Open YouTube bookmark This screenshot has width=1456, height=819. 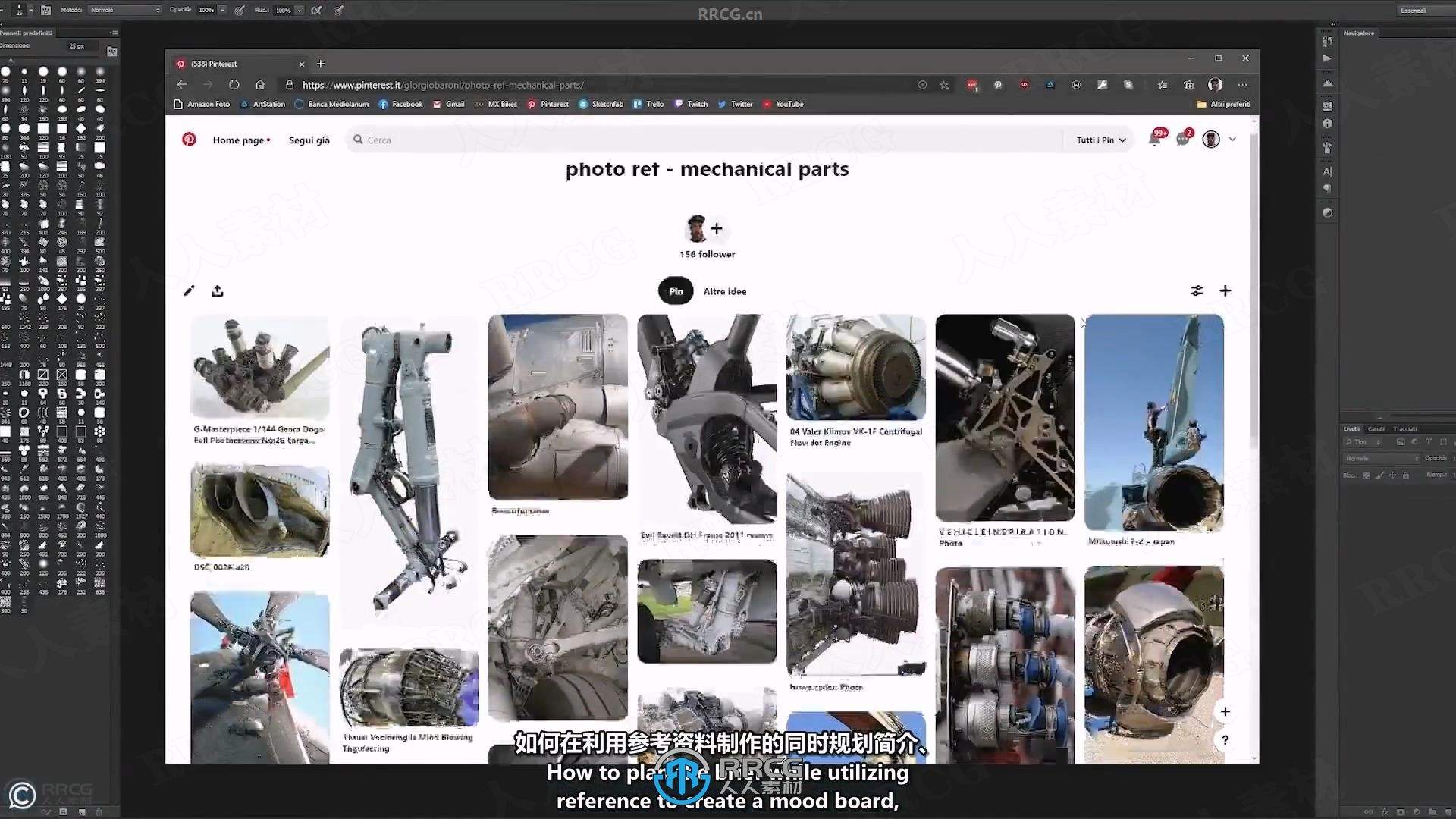click(x=783, y=104)
